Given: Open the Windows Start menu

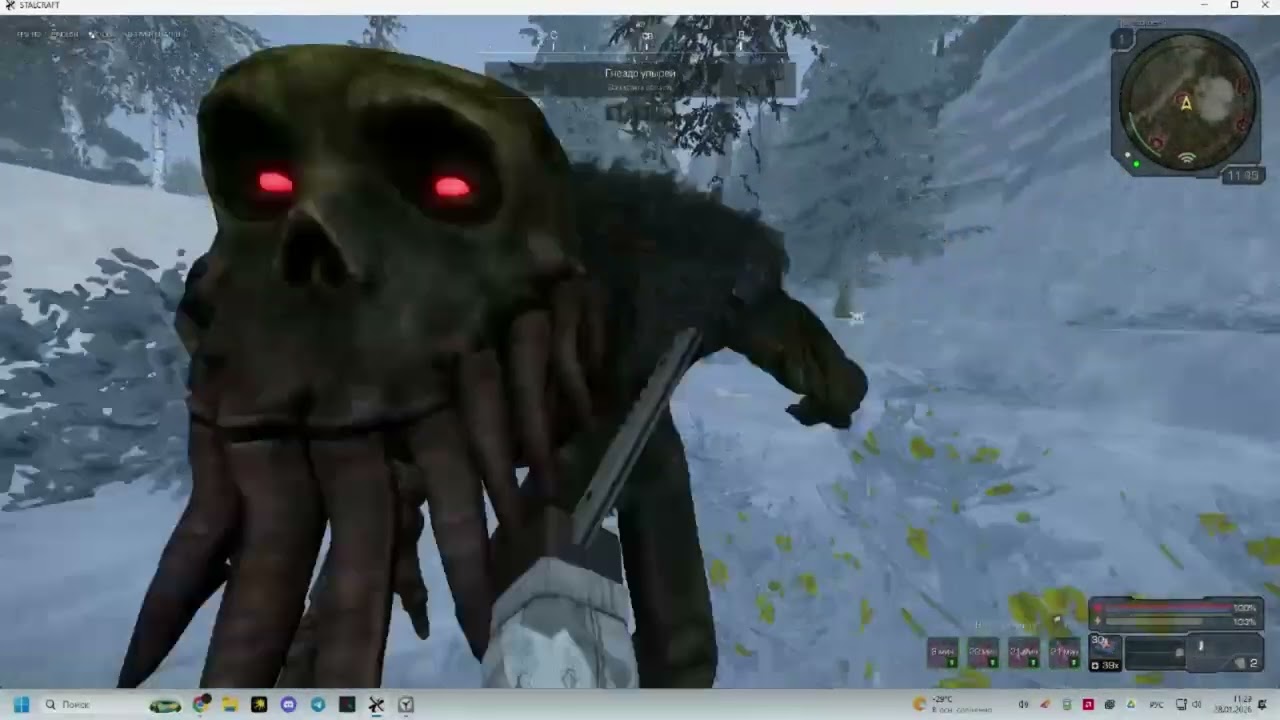Looking at the screenshot, I should point(21,705).
